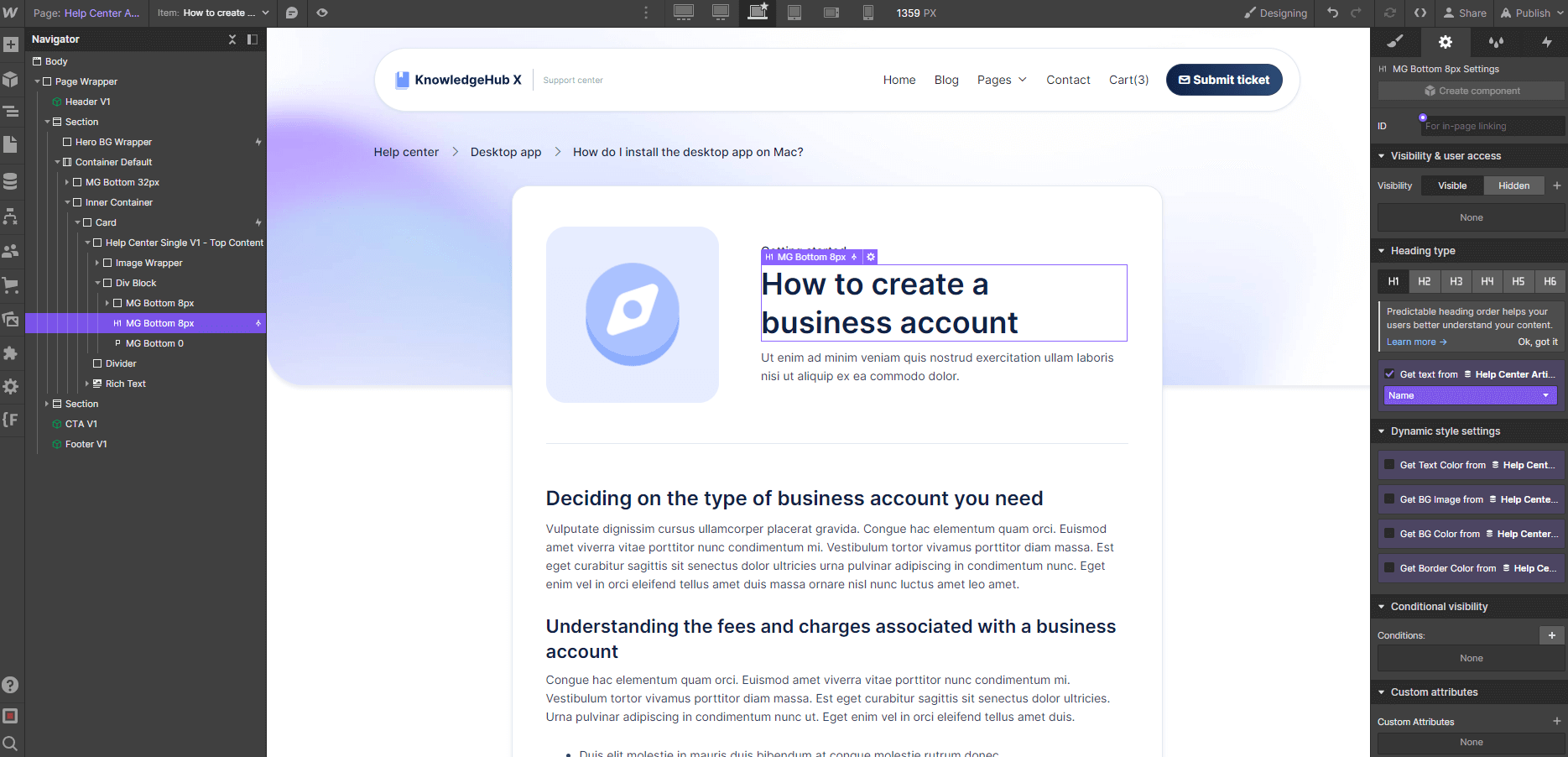Open the Pages panel in left sidebar
The image size is (1568, 757).
(12, 146)
